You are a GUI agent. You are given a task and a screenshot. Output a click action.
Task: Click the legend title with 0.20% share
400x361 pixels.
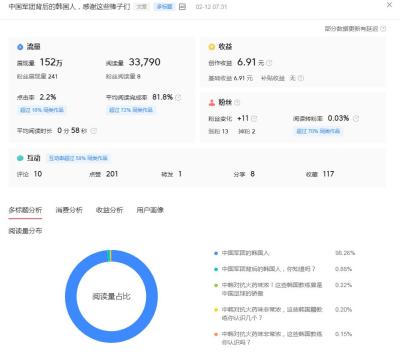point(272,314)
